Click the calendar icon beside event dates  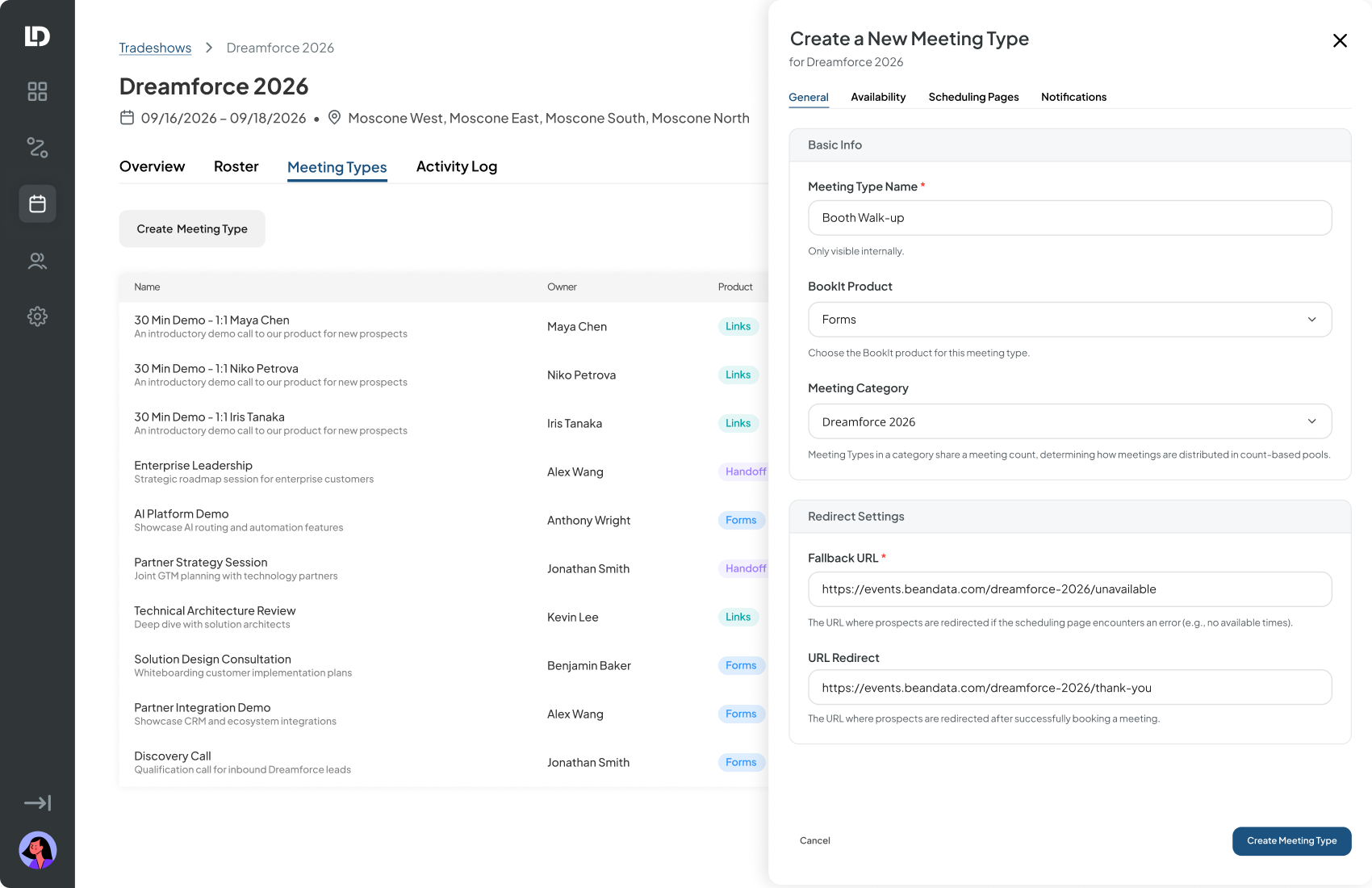point(127,118)
